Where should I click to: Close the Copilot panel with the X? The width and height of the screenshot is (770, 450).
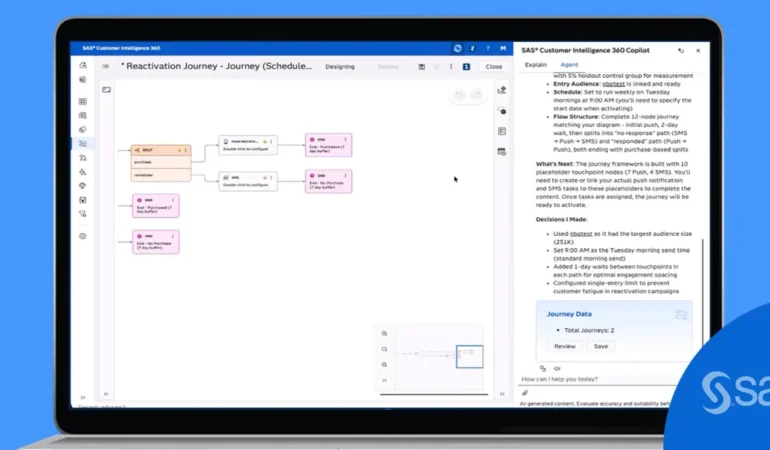(698, 51)
